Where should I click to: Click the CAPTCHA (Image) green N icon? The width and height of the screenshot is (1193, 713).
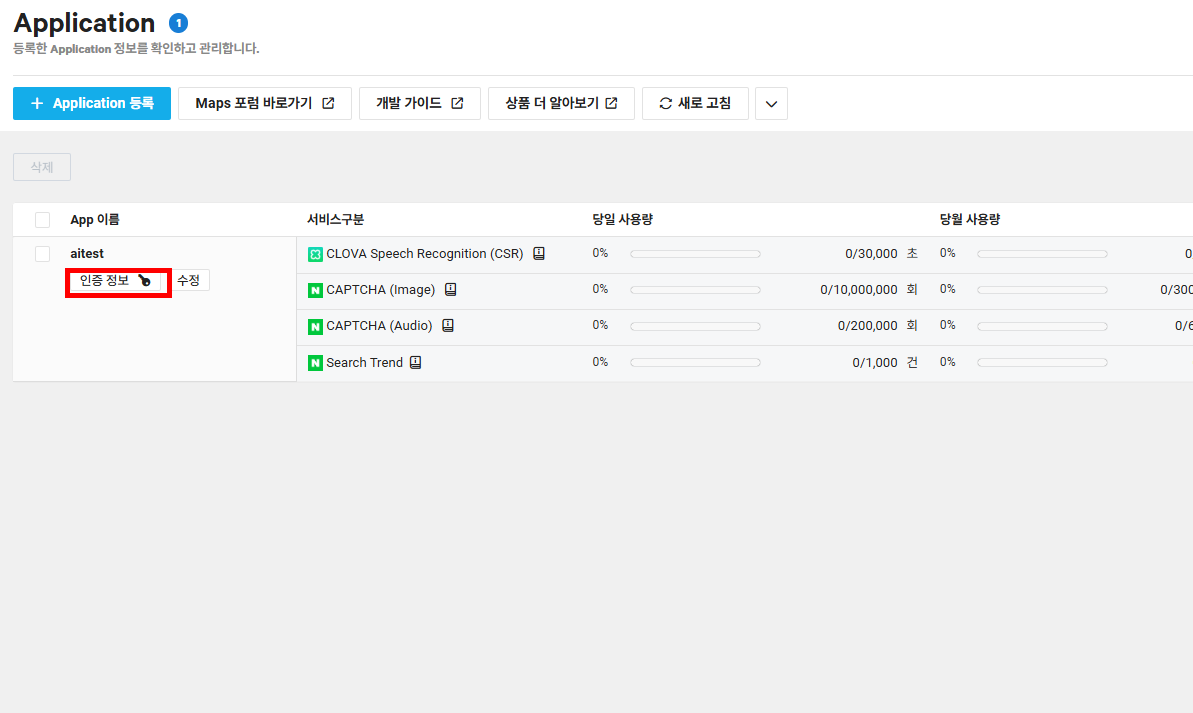(315, 290)
